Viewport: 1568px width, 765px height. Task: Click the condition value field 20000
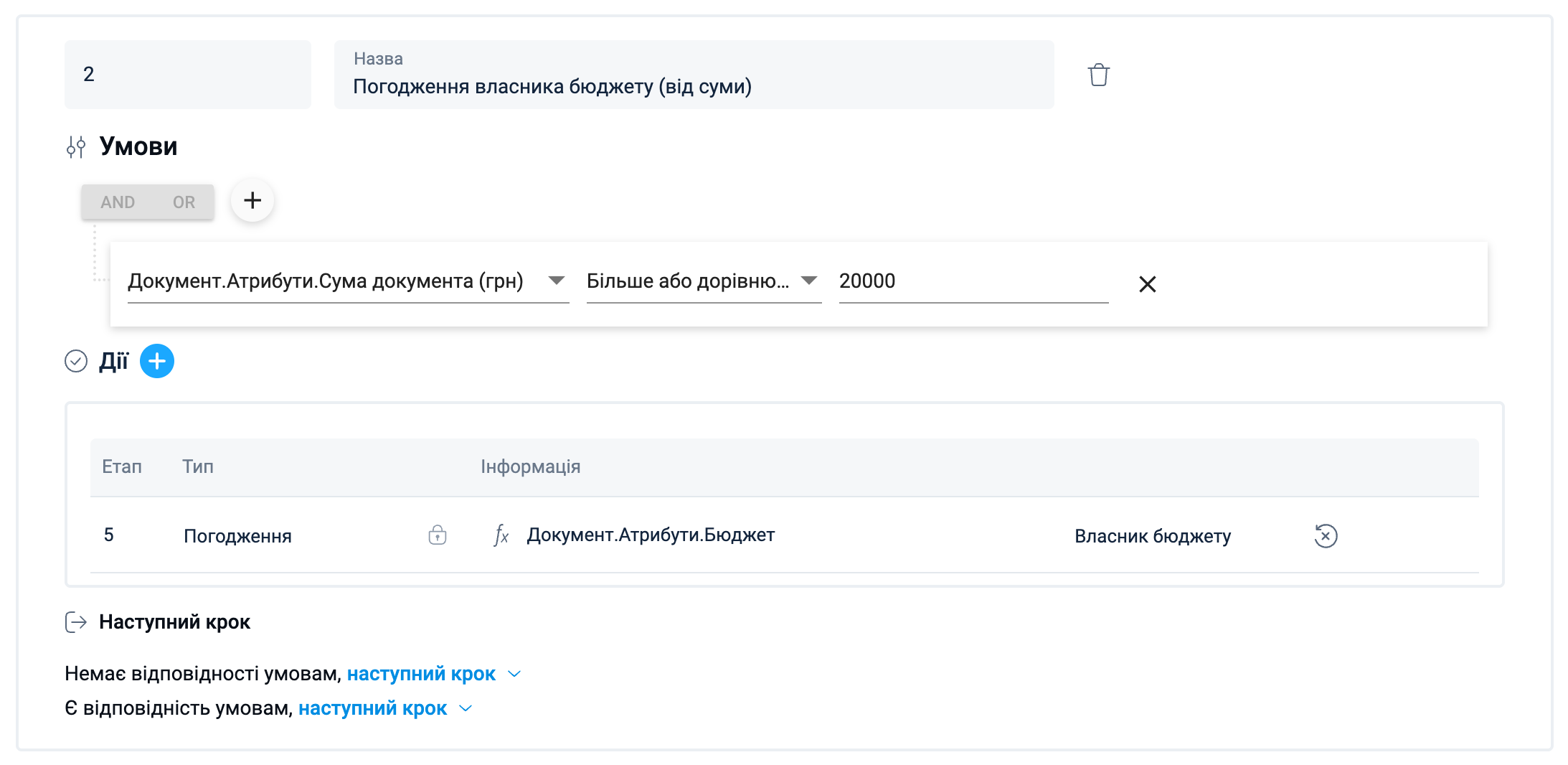click(x=973, y=281)
